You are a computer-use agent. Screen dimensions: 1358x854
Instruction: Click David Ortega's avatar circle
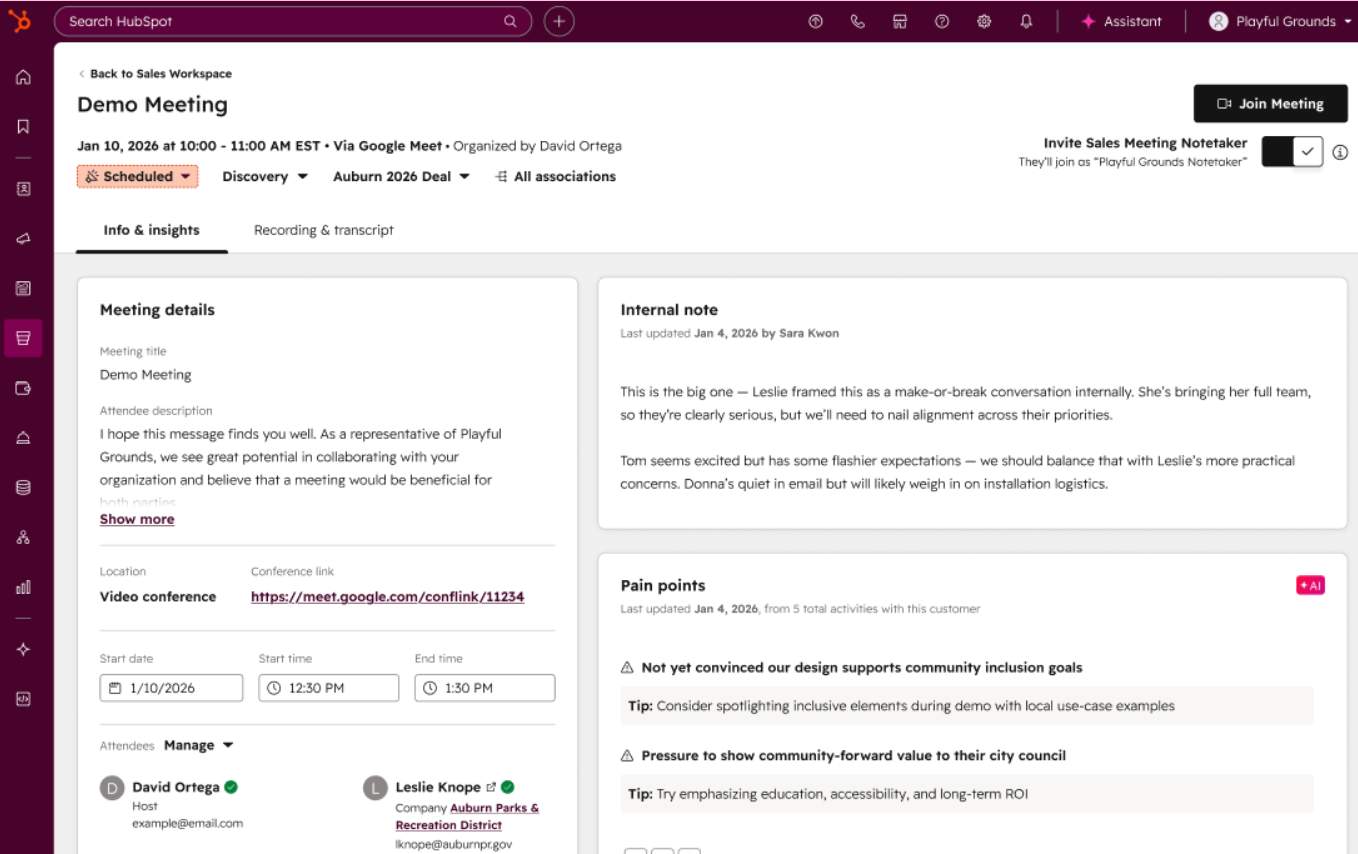[112, 788]
